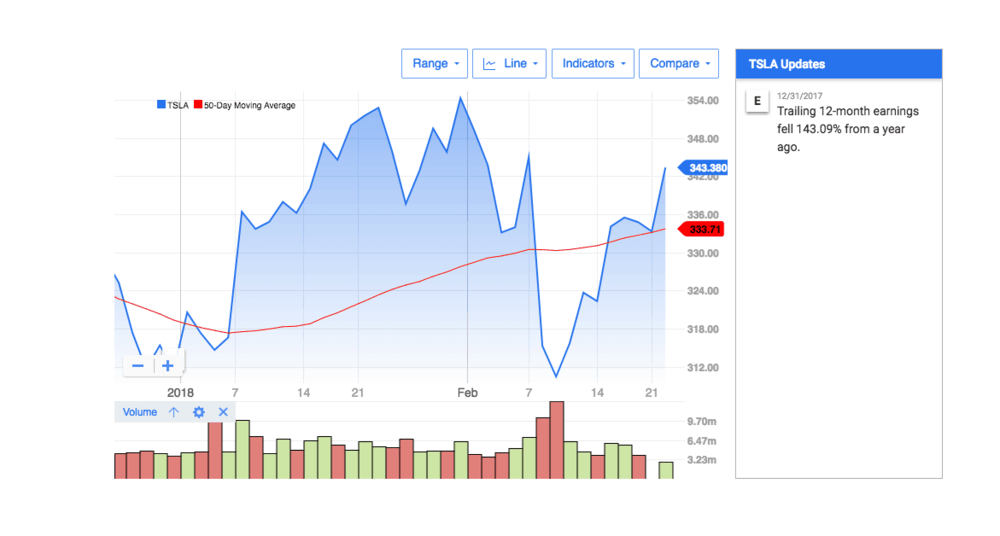Click the TSLA legend label

pos(178,105)
